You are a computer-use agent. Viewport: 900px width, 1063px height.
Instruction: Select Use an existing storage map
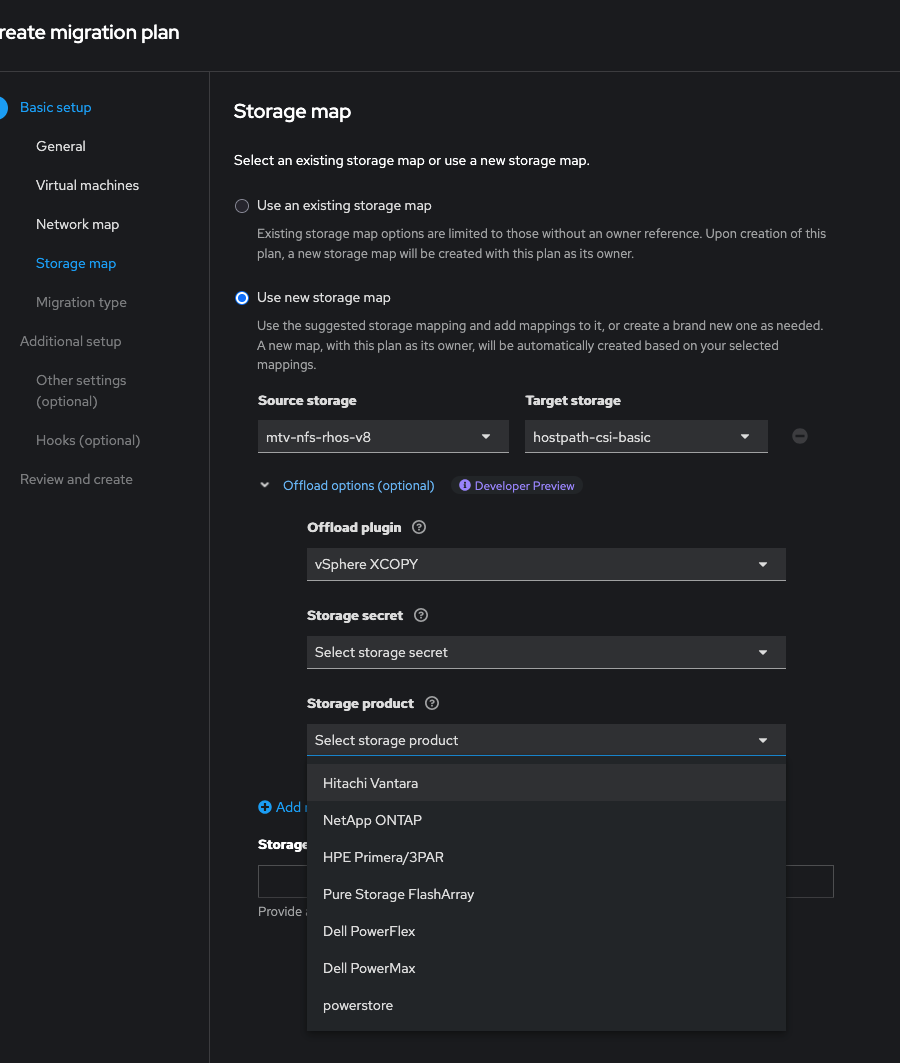click(x=242, y=206)
